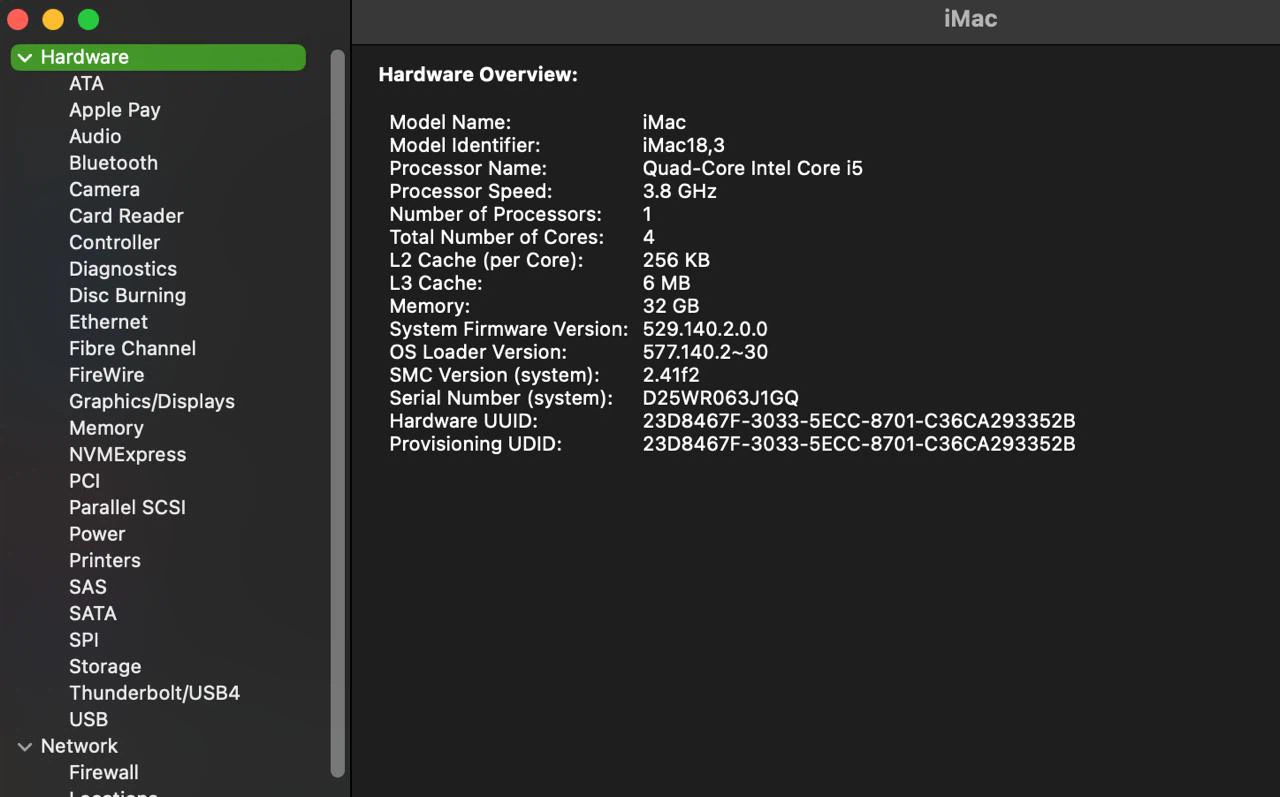Click the iMac window title
The width and height of the screenshot is (1280, 797).
pyautogui.click(x=971, y=19)
